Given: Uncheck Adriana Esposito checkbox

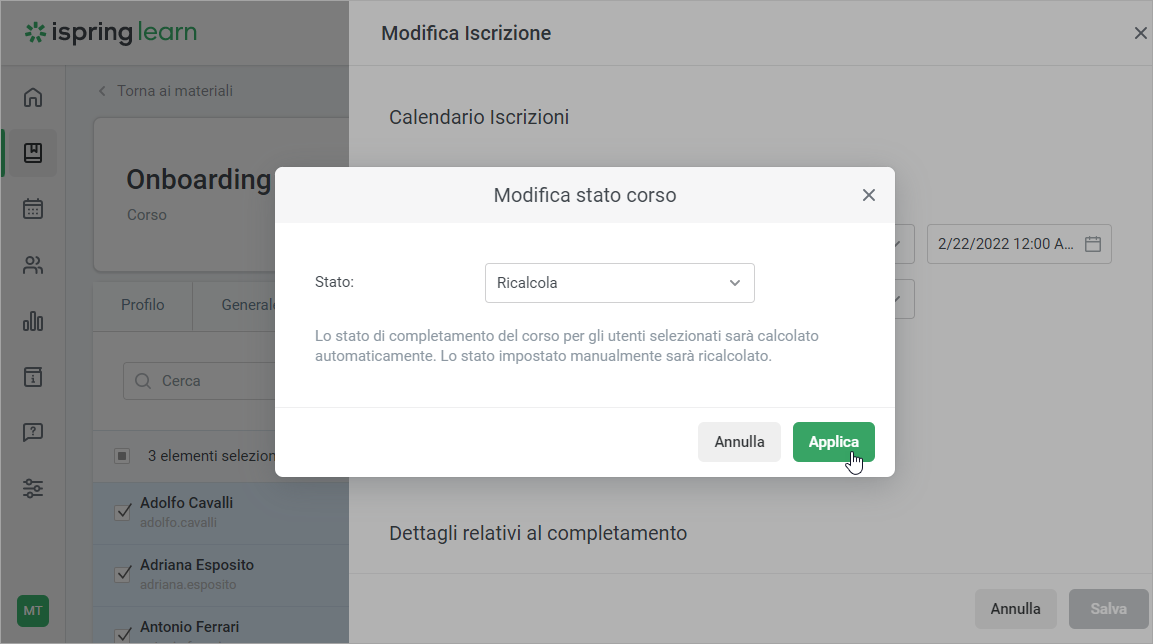Looking at the screenshot, I should click(124, 574).
